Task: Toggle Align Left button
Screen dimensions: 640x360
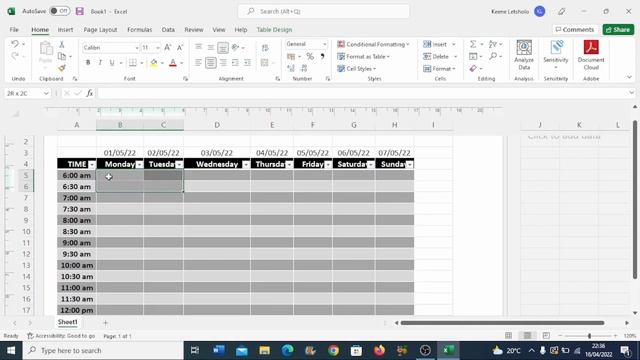Action: (x=198, y=62)
